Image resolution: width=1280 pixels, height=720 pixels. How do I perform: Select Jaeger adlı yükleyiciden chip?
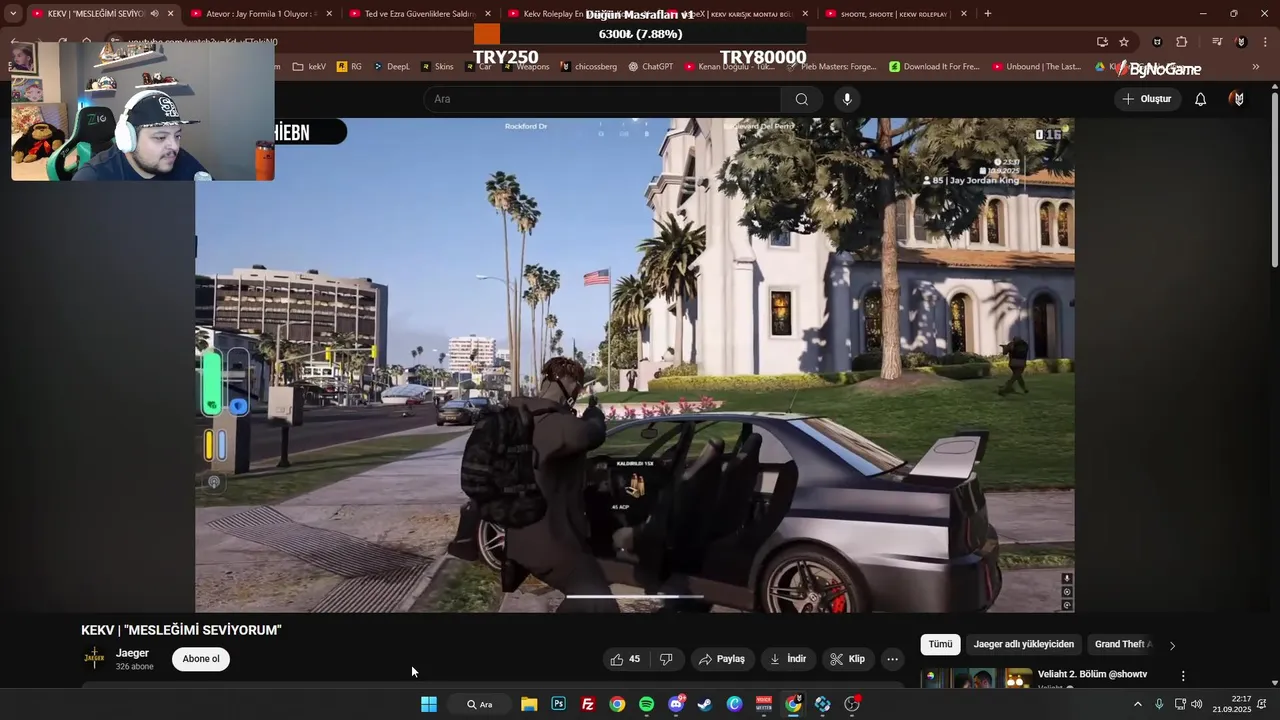click(x=1024, y=645)
